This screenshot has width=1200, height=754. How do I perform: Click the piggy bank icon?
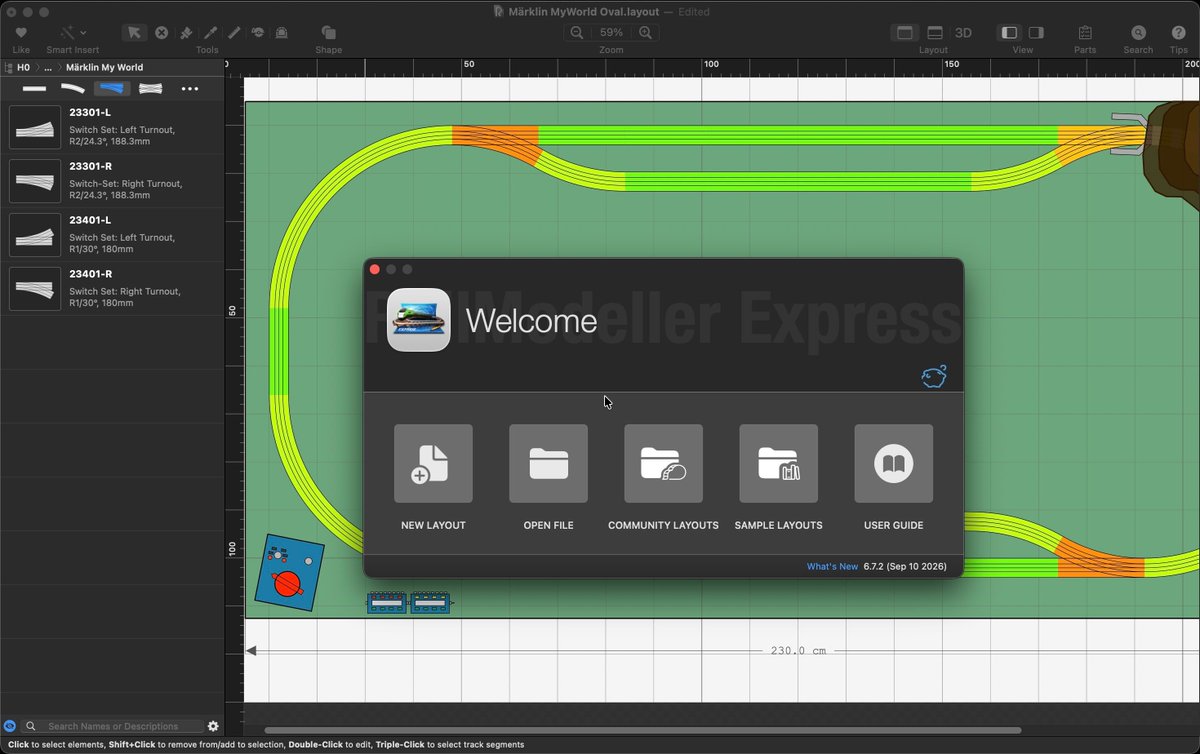pyautogui.click(x=934, y=376)
